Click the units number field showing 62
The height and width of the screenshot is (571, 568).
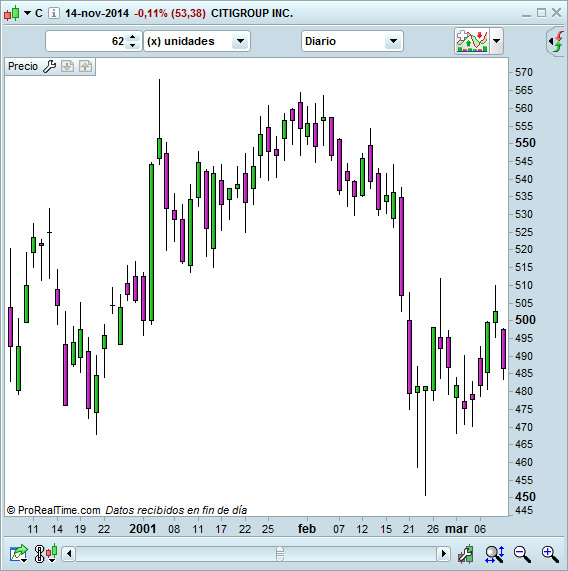(86, 41)
